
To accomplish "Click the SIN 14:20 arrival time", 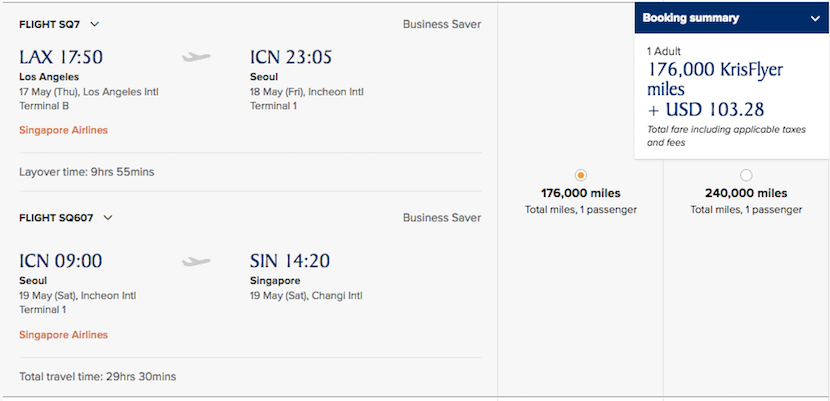I will click(x=290, y=262).
